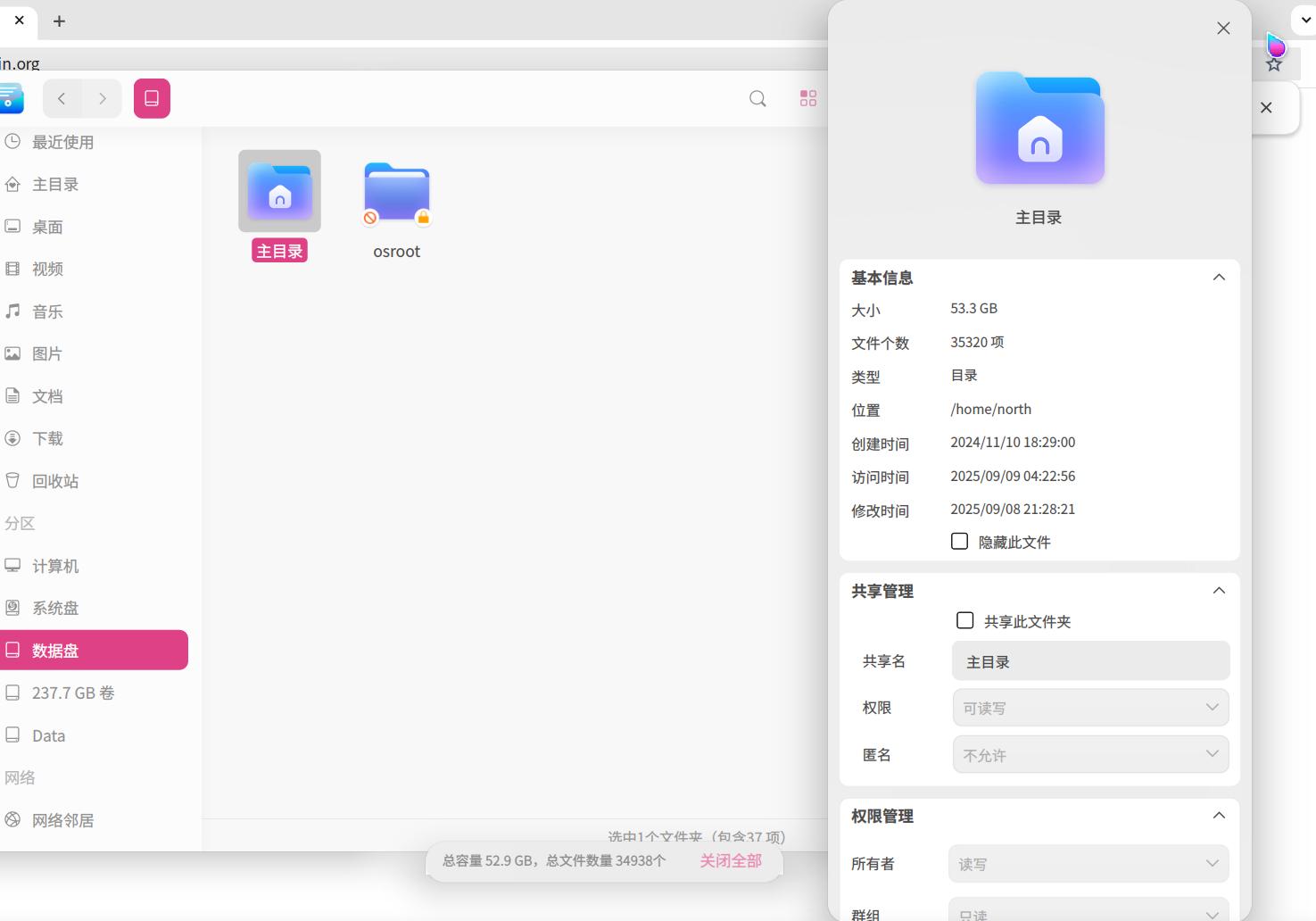Click the 53.3 GB size value
1316x921 pixels.
coord(973,308)
